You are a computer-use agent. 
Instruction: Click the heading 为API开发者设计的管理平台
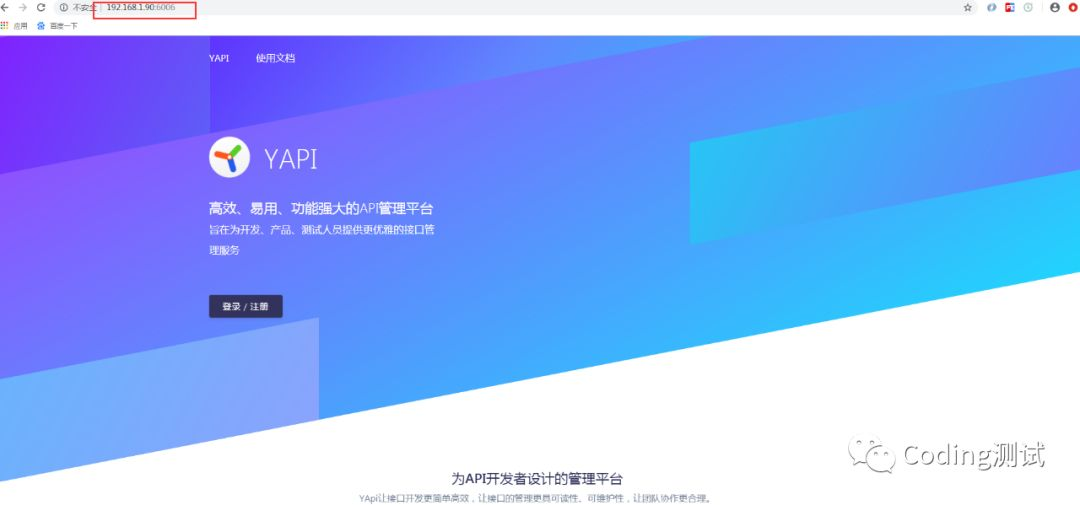click(x=537, y=478)
